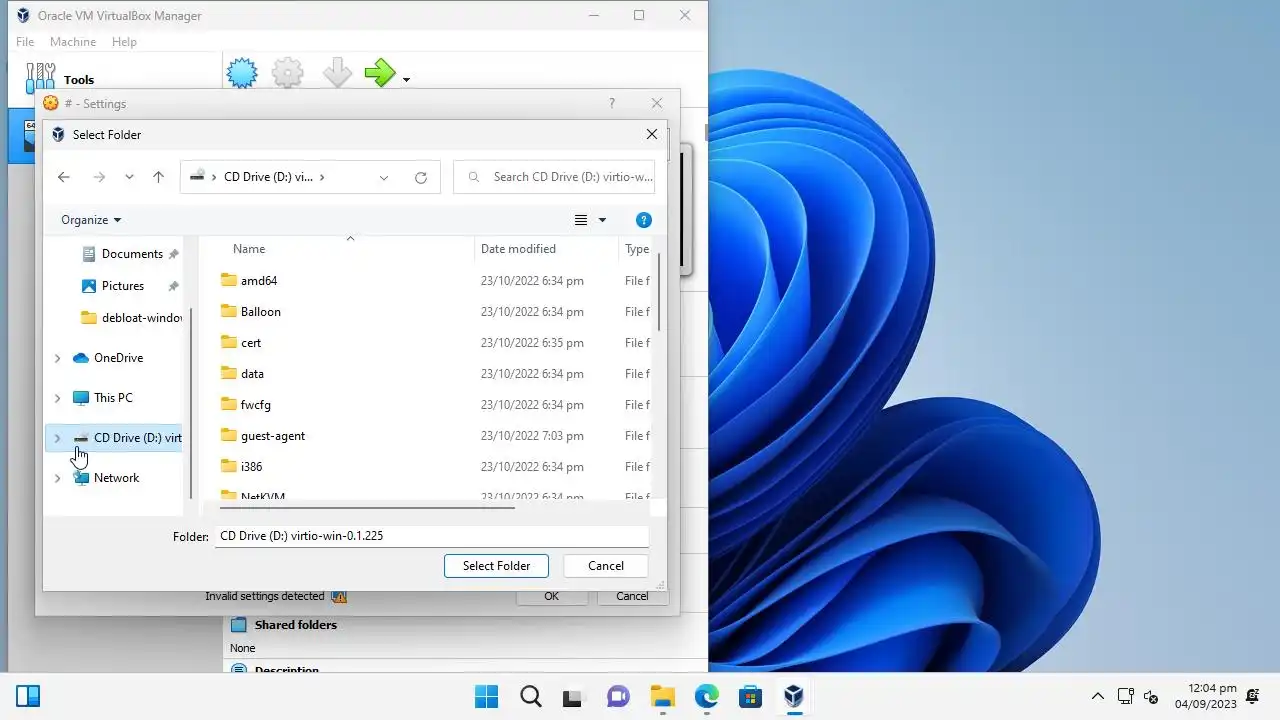
Task: Select the Tools icon in VirtualBox Manager
Action: 40,78
